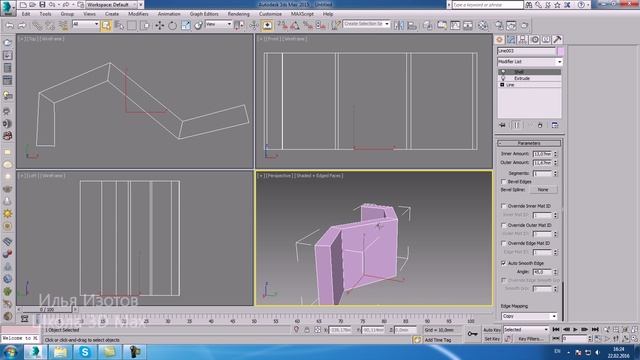Click Remove Modifier from stack icon
Screen dimensions: 640x360
click(540, 125)
